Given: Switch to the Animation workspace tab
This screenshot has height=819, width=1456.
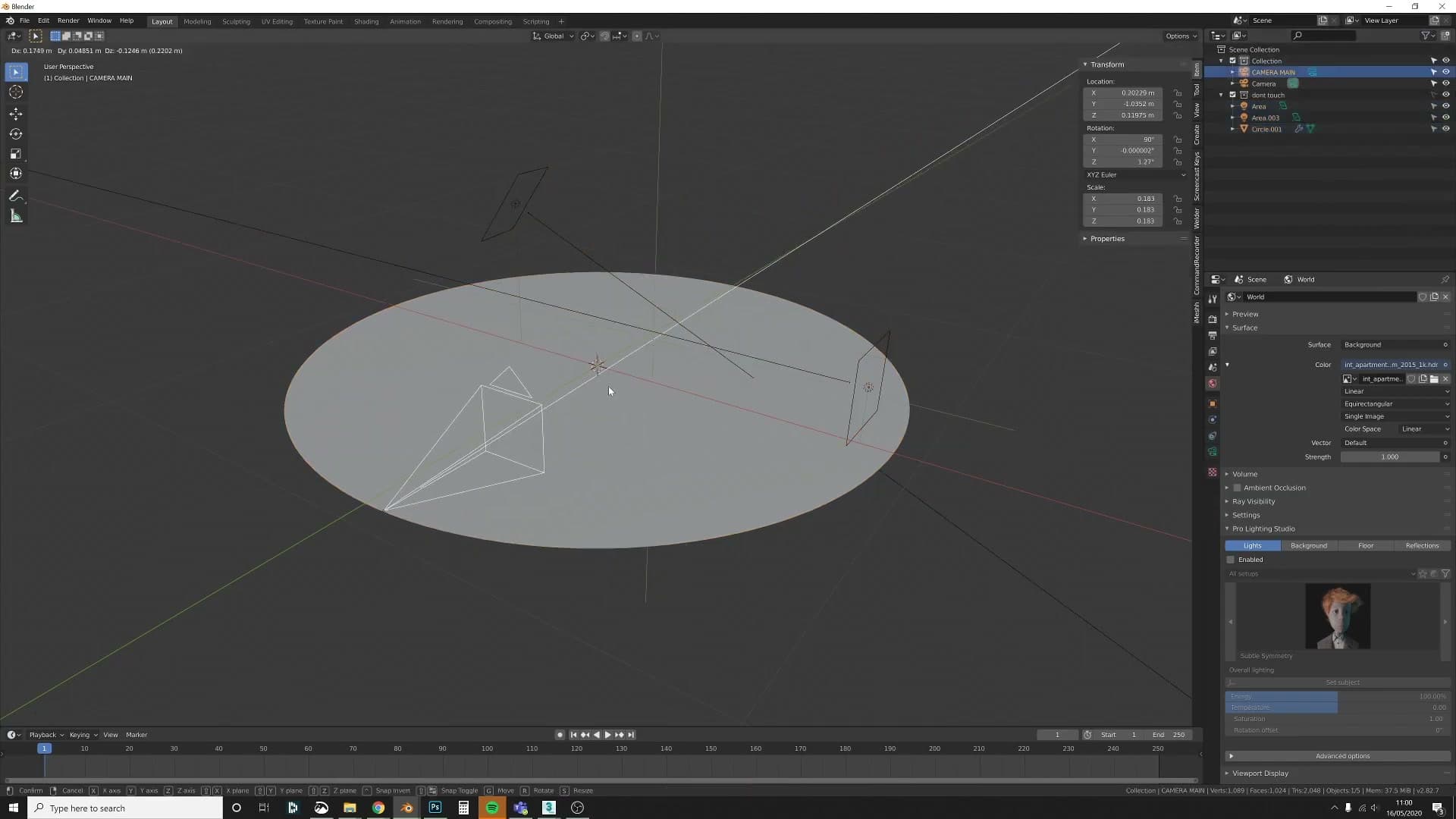Looking at the screenshot, I should click(x=405, y=21).
